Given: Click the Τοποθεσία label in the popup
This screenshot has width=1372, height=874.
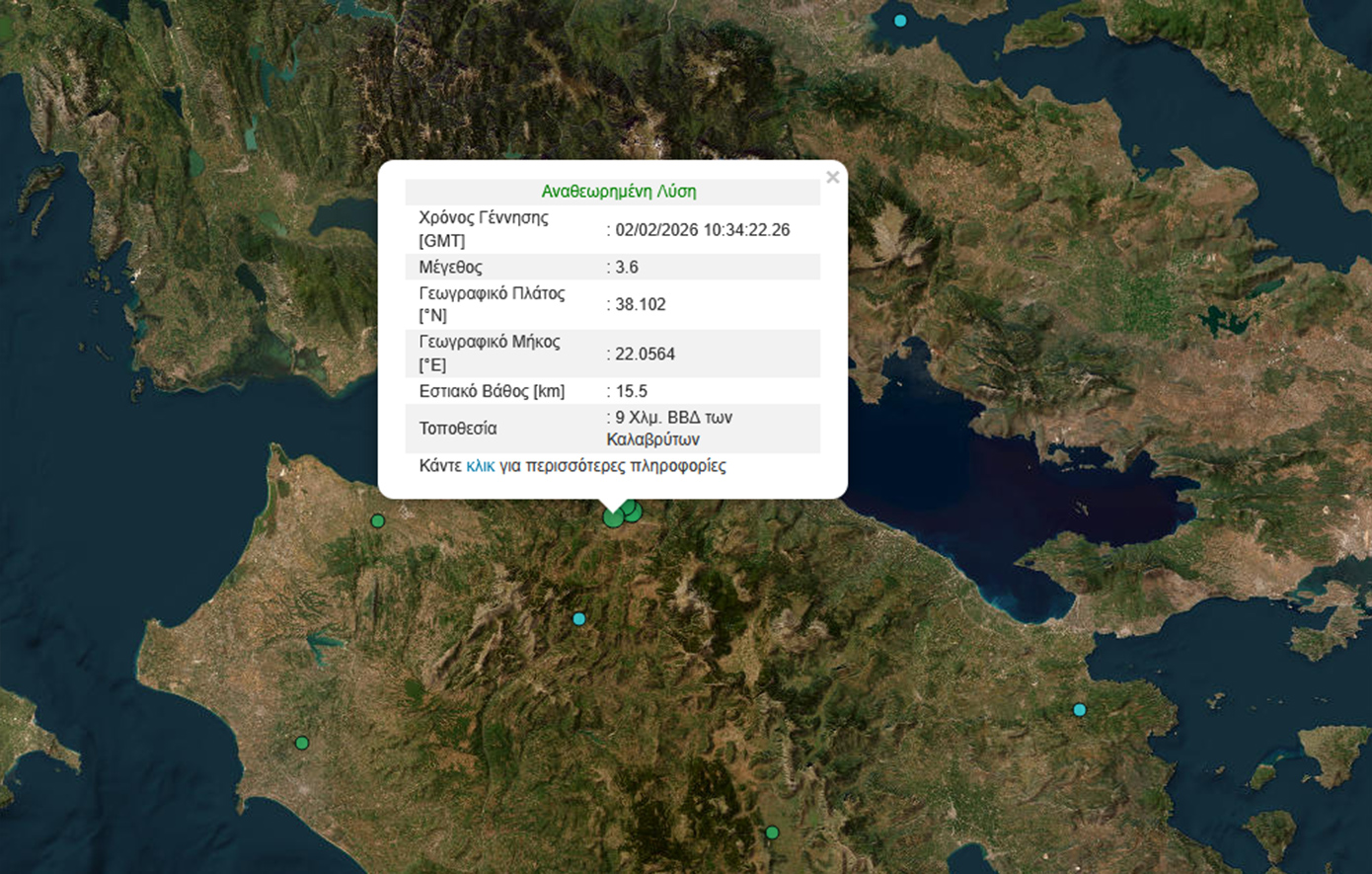Looking at the screenshot, I should tap(458, 429).
